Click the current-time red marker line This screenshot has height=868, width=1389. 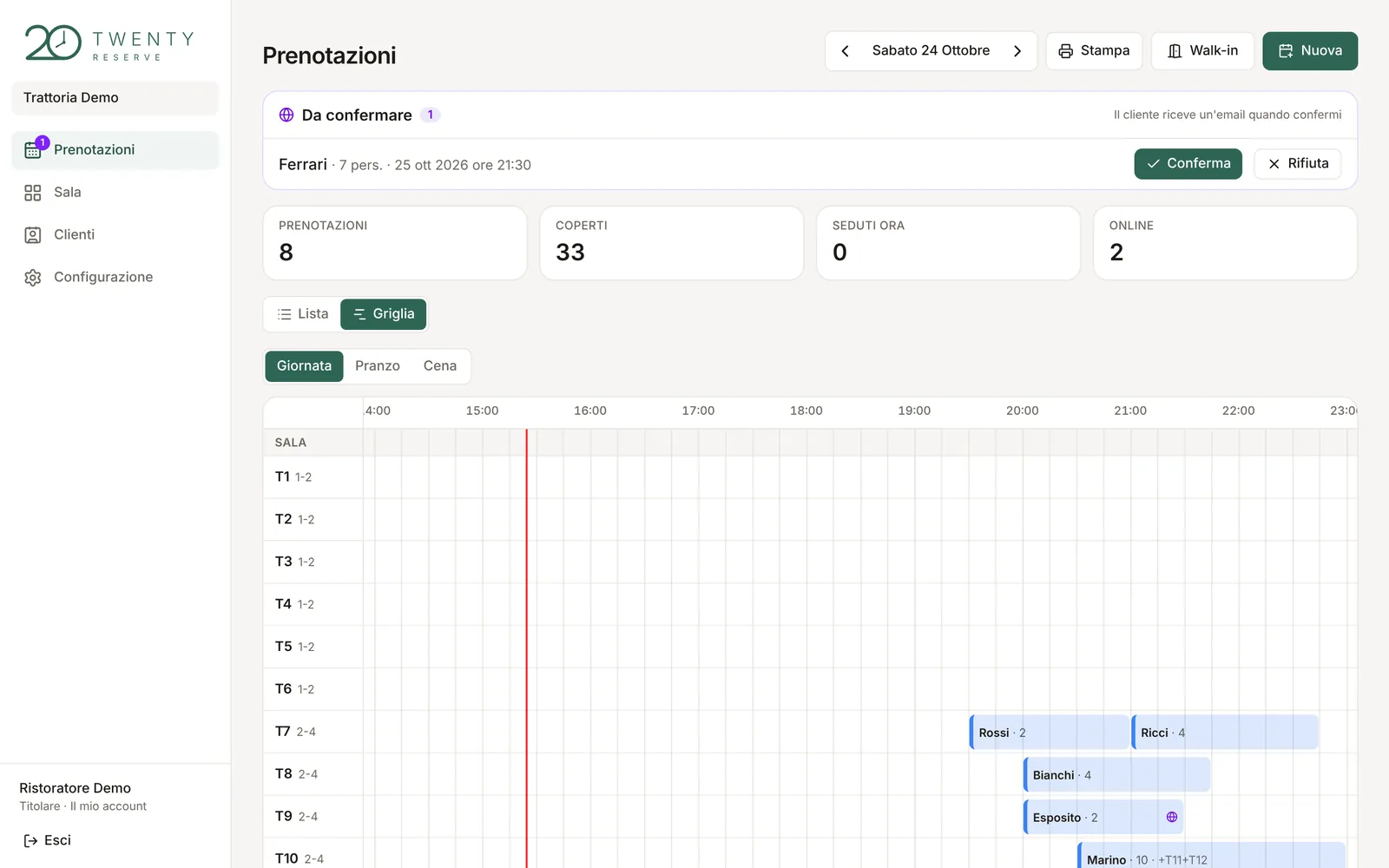pos(526,648)
